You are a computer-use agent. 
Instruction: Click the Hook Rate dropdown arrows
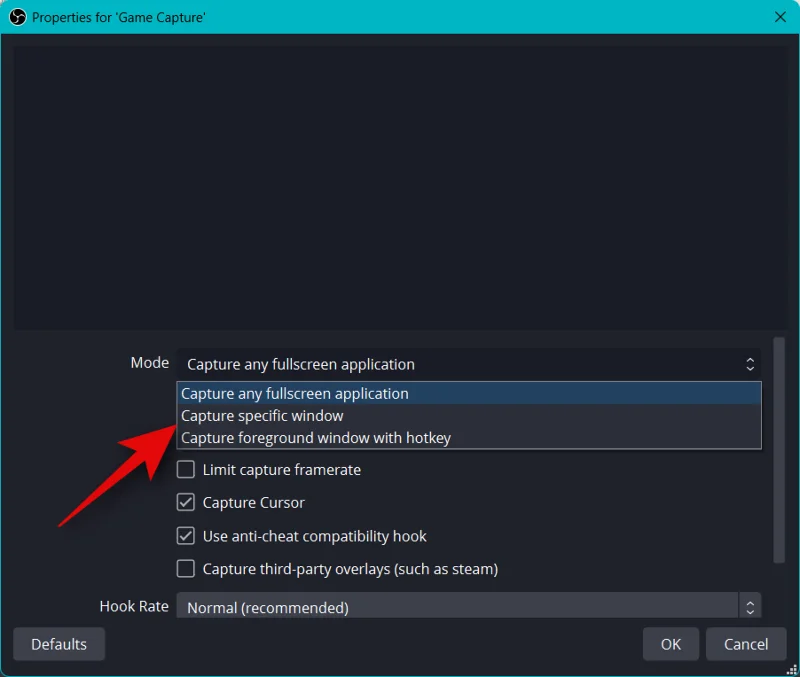tap(750, 607)
